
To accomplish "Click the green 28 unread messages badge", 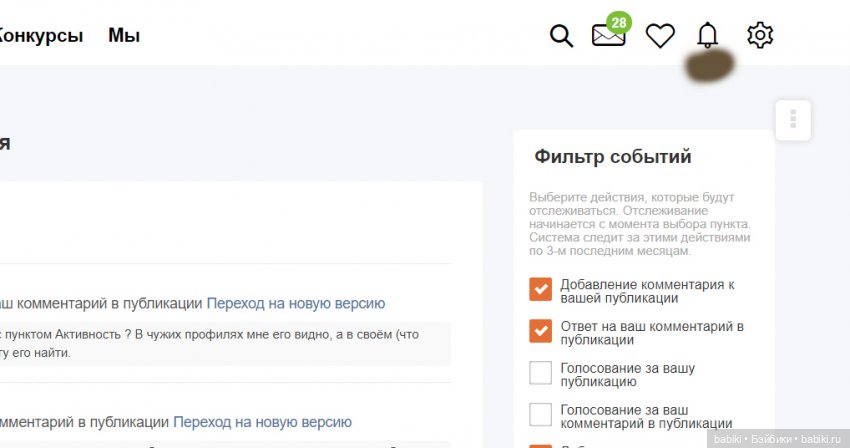I will [619, 22].
